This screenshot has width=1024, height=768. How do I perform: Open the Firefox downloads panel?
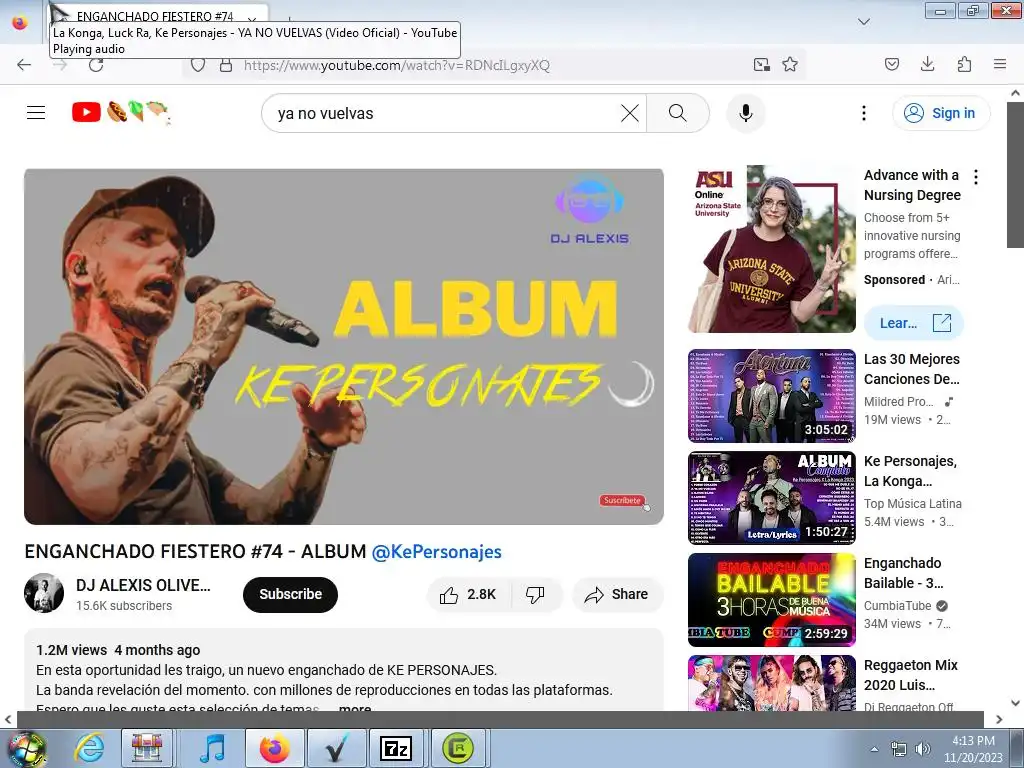tap(928, 64)
